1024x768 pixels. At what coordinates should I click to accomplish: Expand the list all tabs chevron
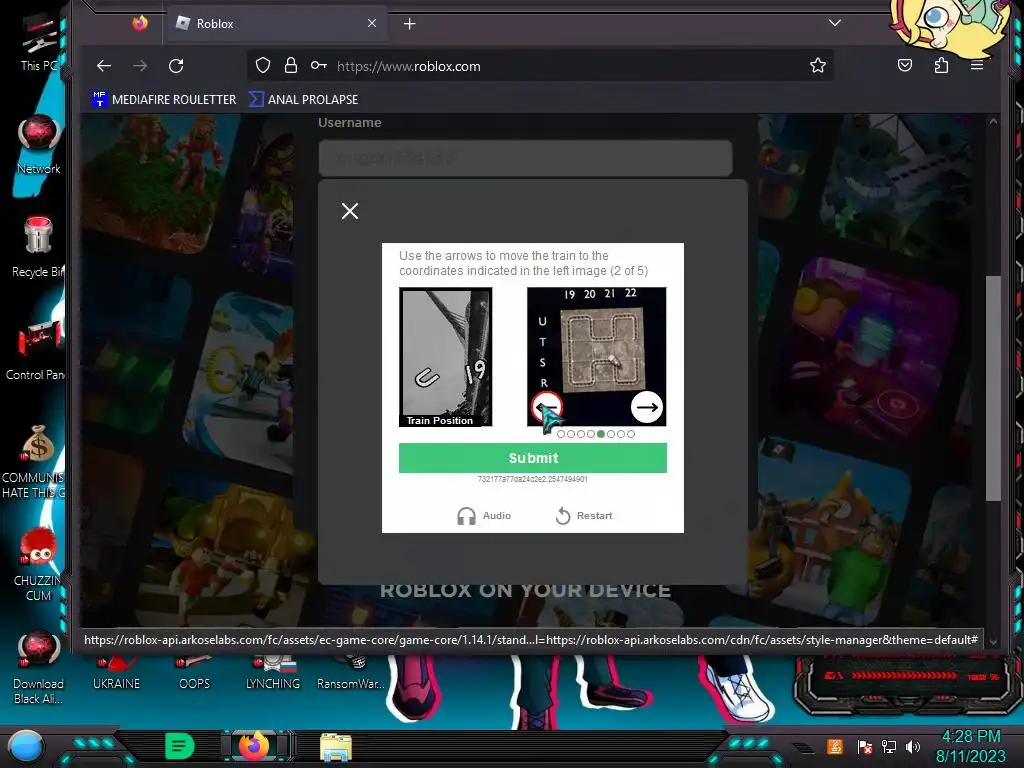(x=835, y=23)
